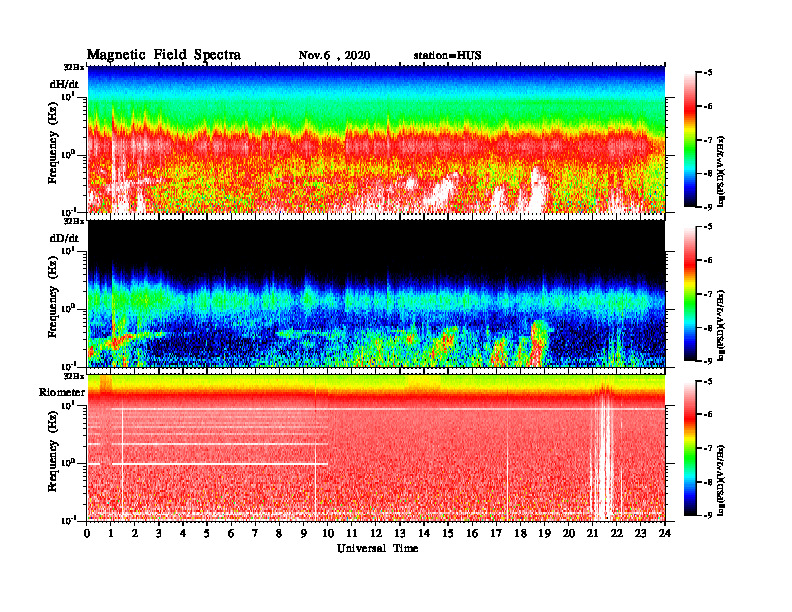
Task: Click hour "9" on the Universal Time axis
Action: pyautogui.click(x=303, y=534)
